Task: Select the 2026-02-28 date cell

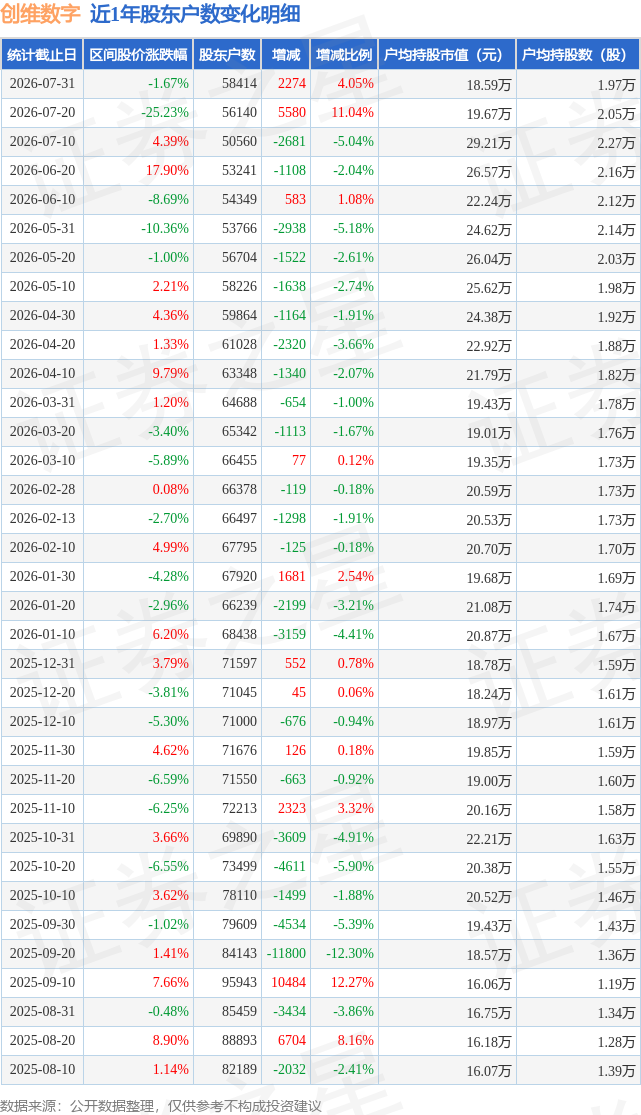Action: (x=42, y=490)
